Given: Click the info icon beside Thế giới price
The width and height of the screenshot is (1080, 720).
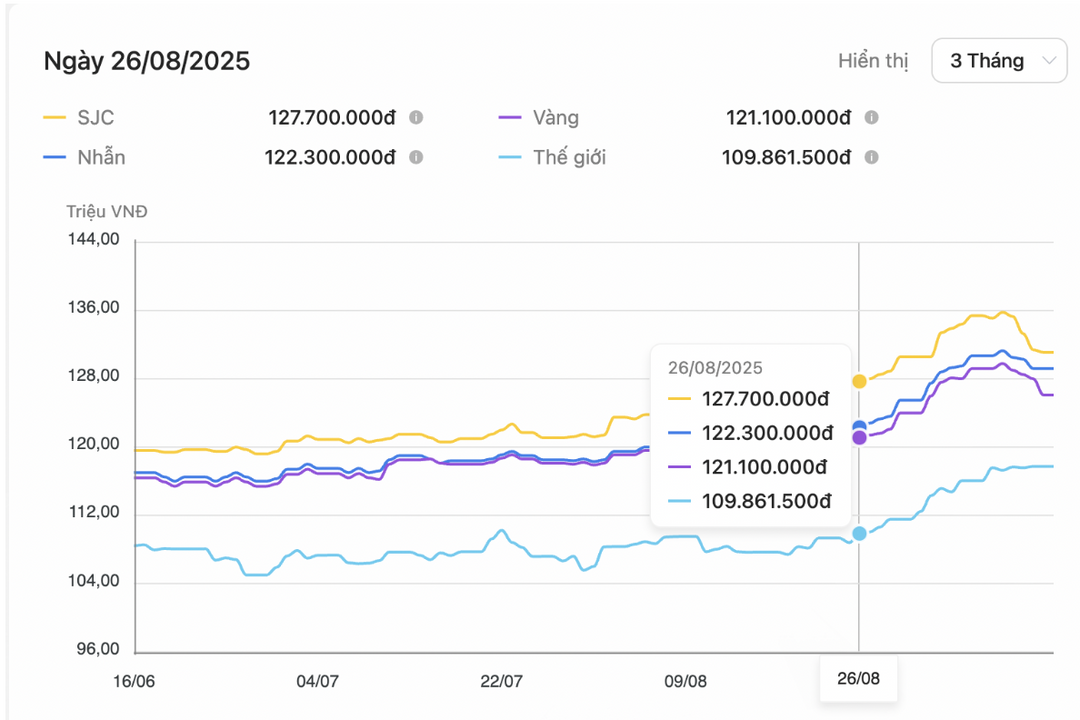Looking at the screenshot, I should point(871,158).
